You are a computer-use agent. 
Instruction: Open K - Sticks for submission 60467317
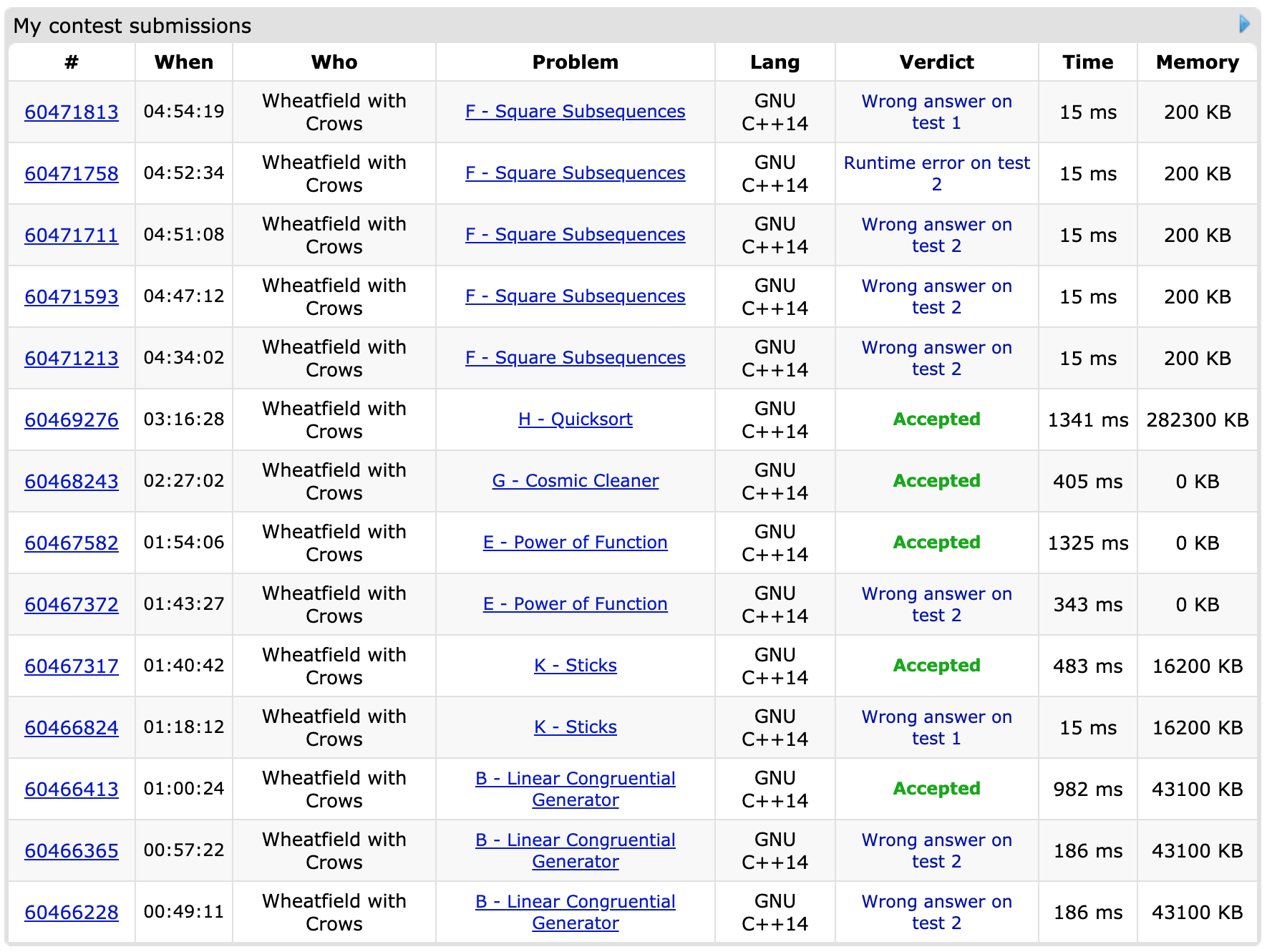tap(575, 666)
